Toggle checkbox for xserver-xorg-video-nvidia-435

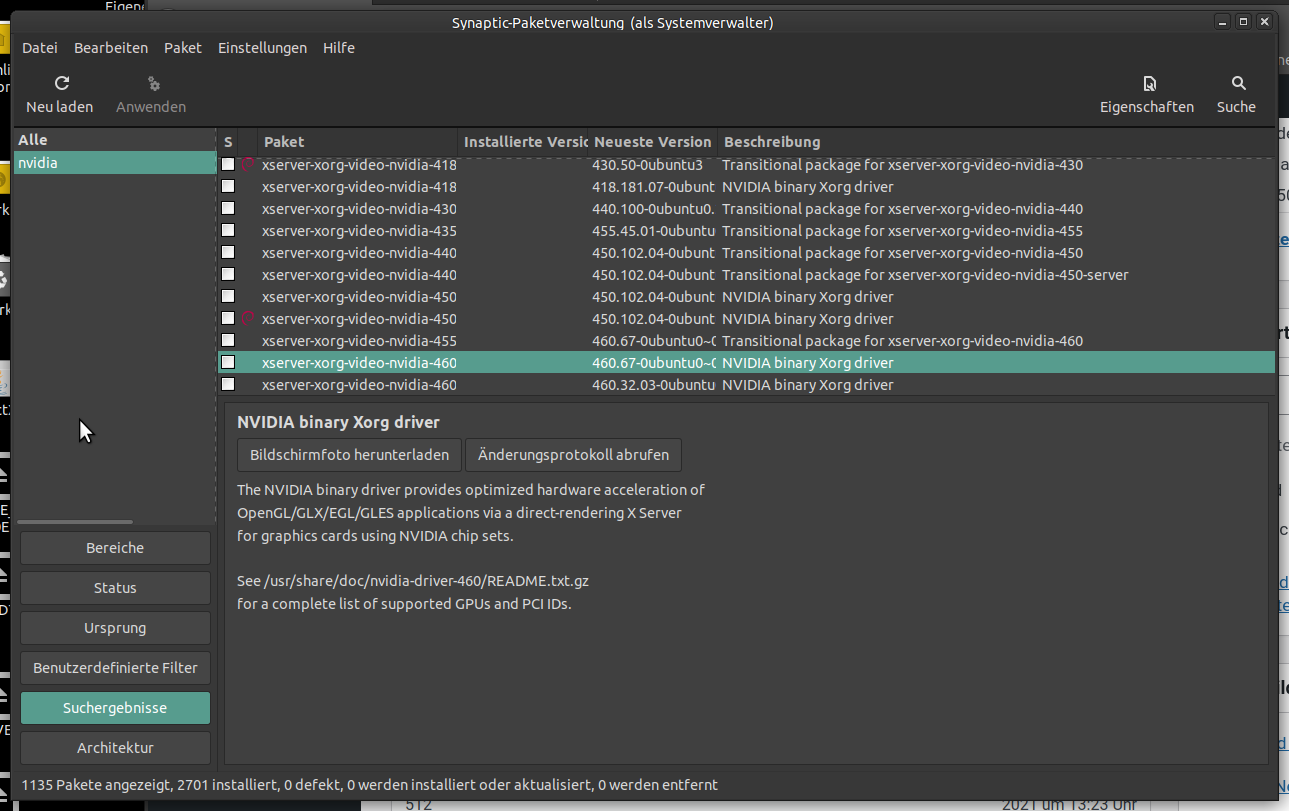228,231
